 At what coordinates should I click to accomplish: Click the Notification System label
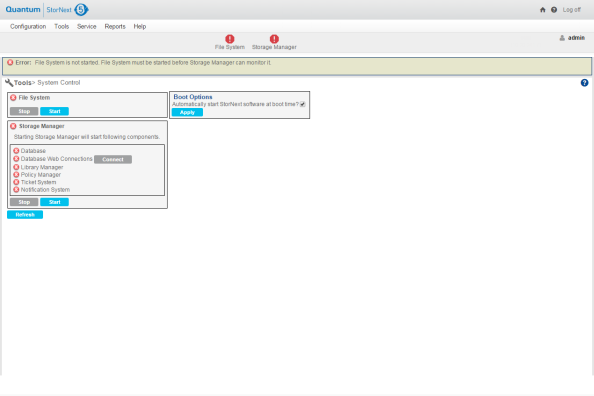[45, 189]
